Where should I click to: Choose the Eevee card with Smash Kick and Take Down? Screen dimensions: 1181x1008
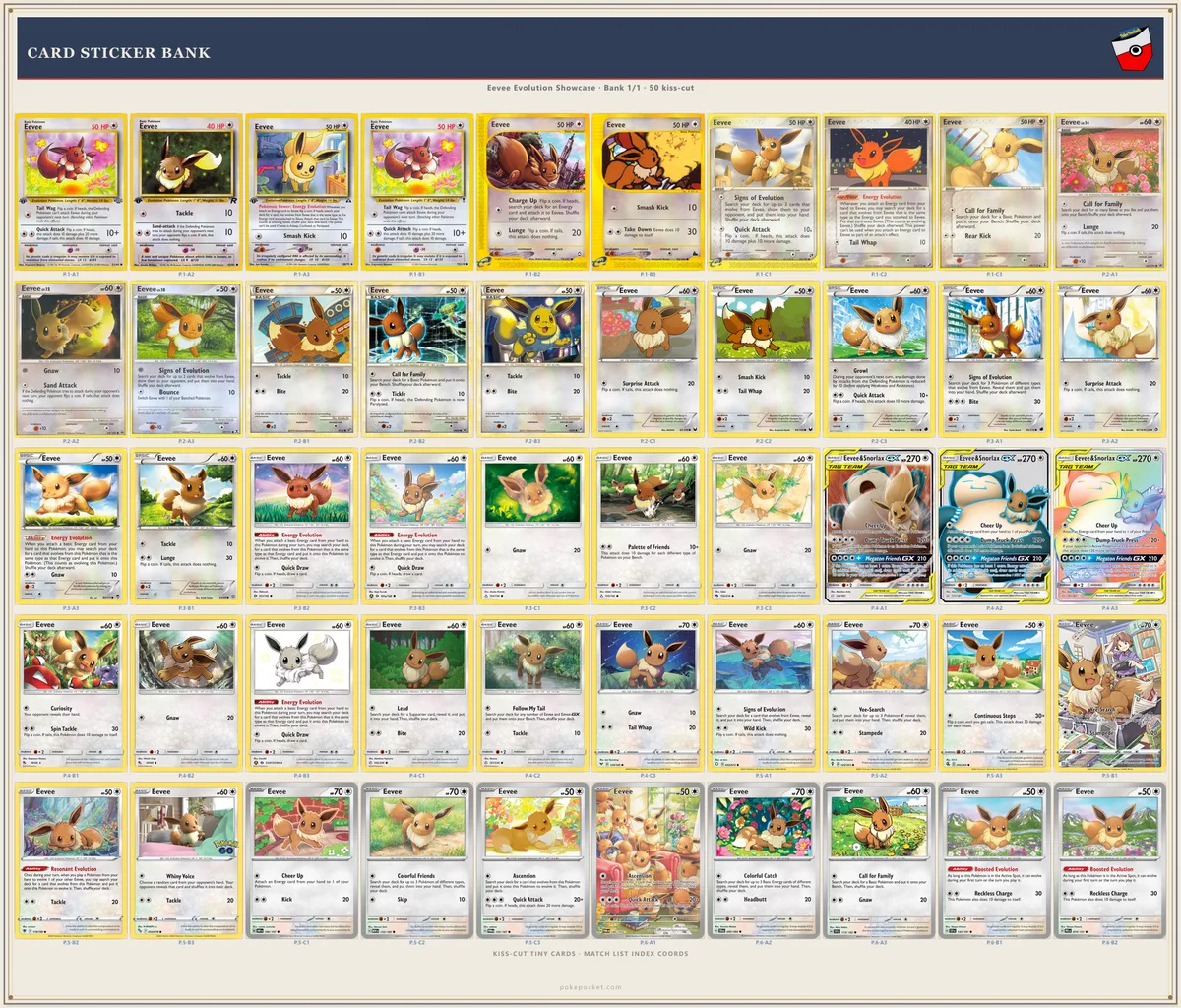[648, 192]
